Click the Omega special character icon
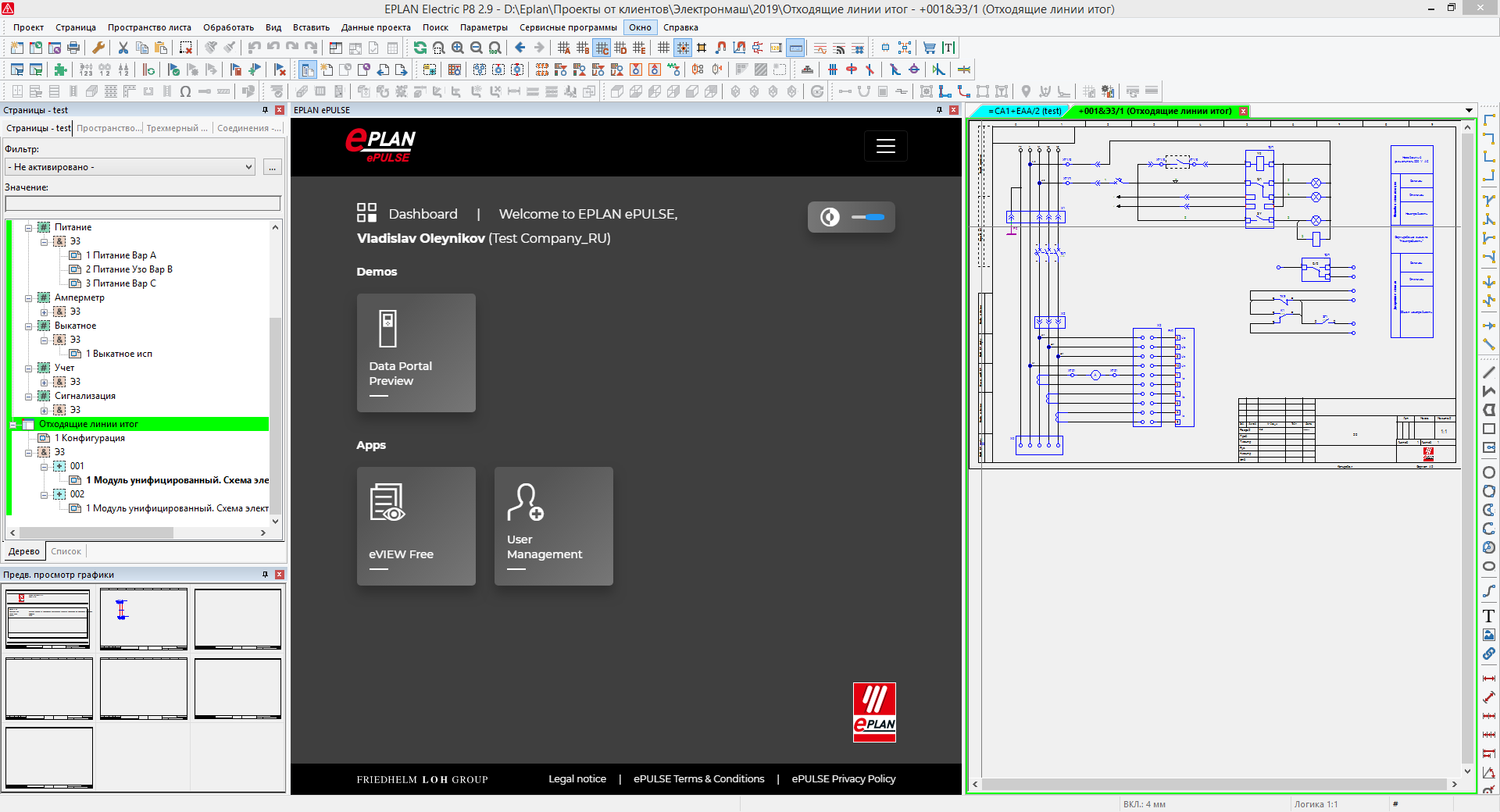This screenshot has height=812, width=1500. coord(185,91)
